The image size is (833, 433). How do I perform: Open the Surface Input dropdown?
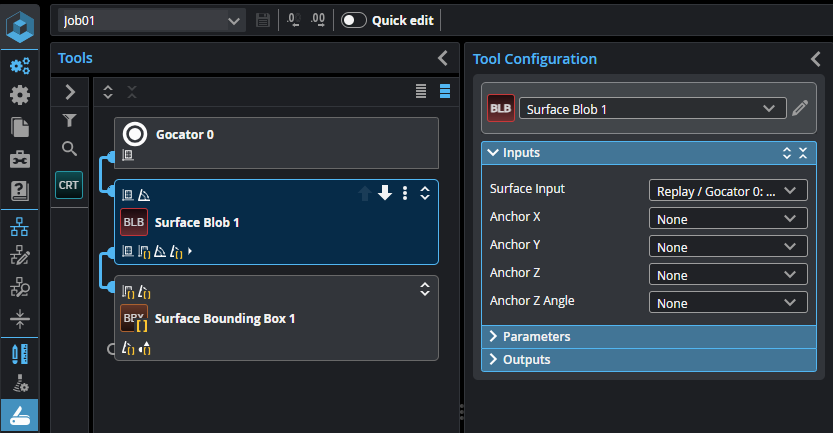click(x=728, y=190)
